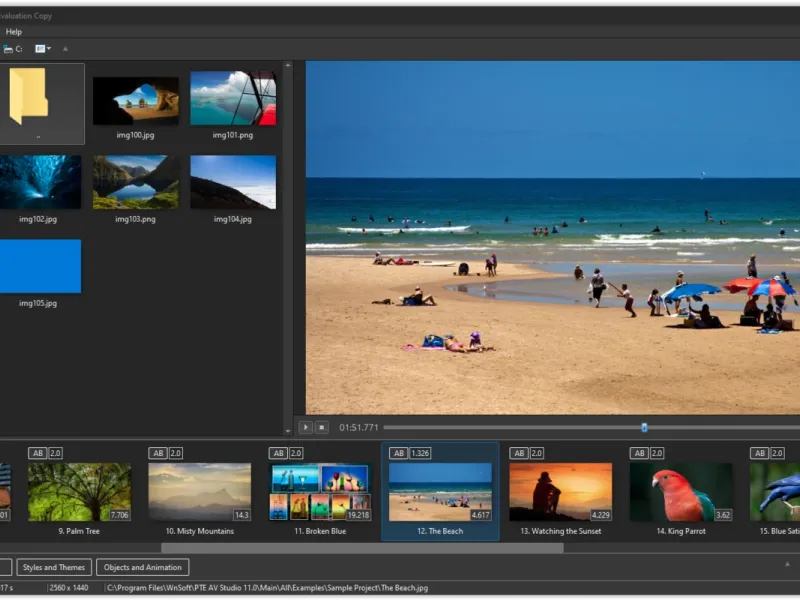
Task: Open the Help menu
Action: point(14,32)
